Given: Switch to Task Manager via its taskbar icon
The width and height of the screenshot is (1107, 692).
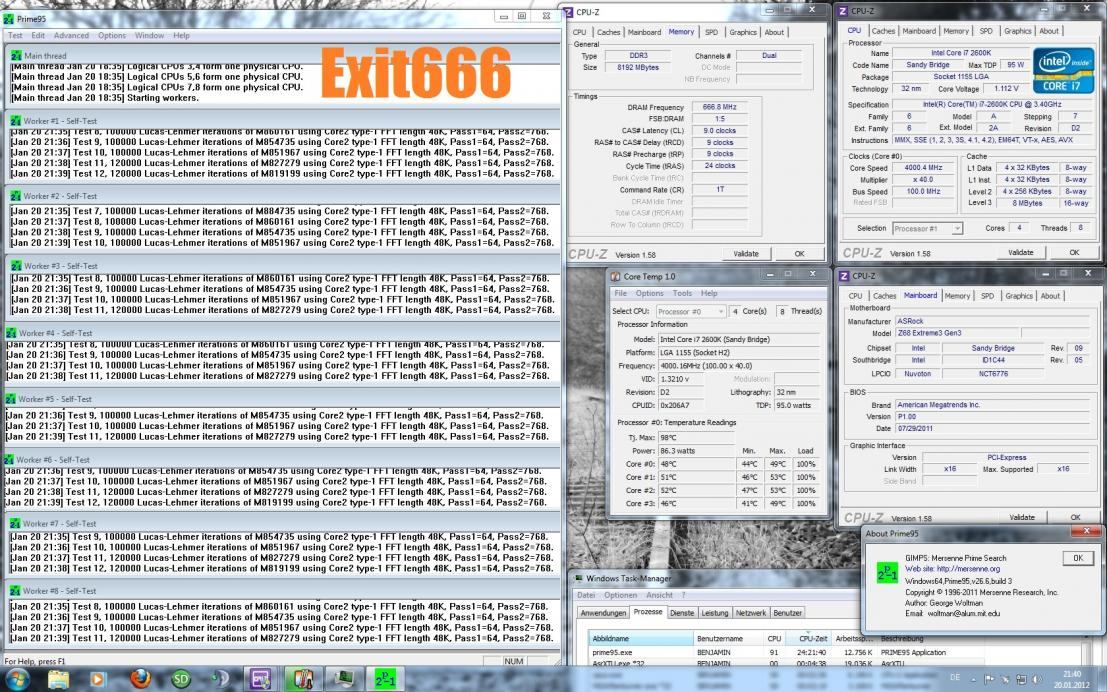Looking at the screenshot, I should 344,679.
